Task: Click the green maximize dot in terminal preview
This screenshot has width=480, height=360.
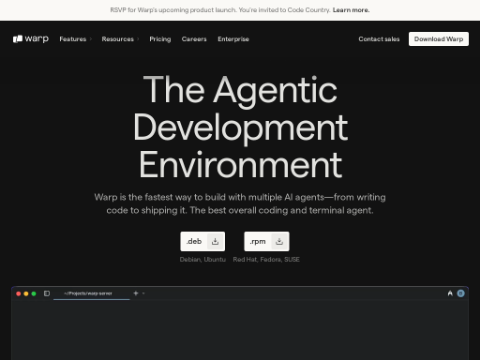Action: pyautogui.click(x=34, y=294)
